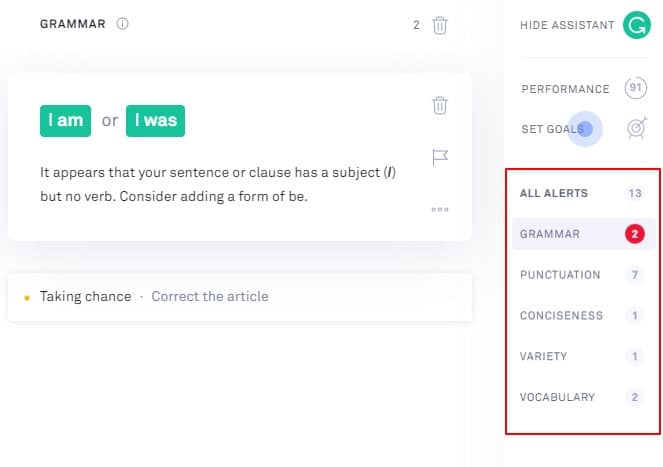Open the Vocabulary alerts list

pos(582,397)
